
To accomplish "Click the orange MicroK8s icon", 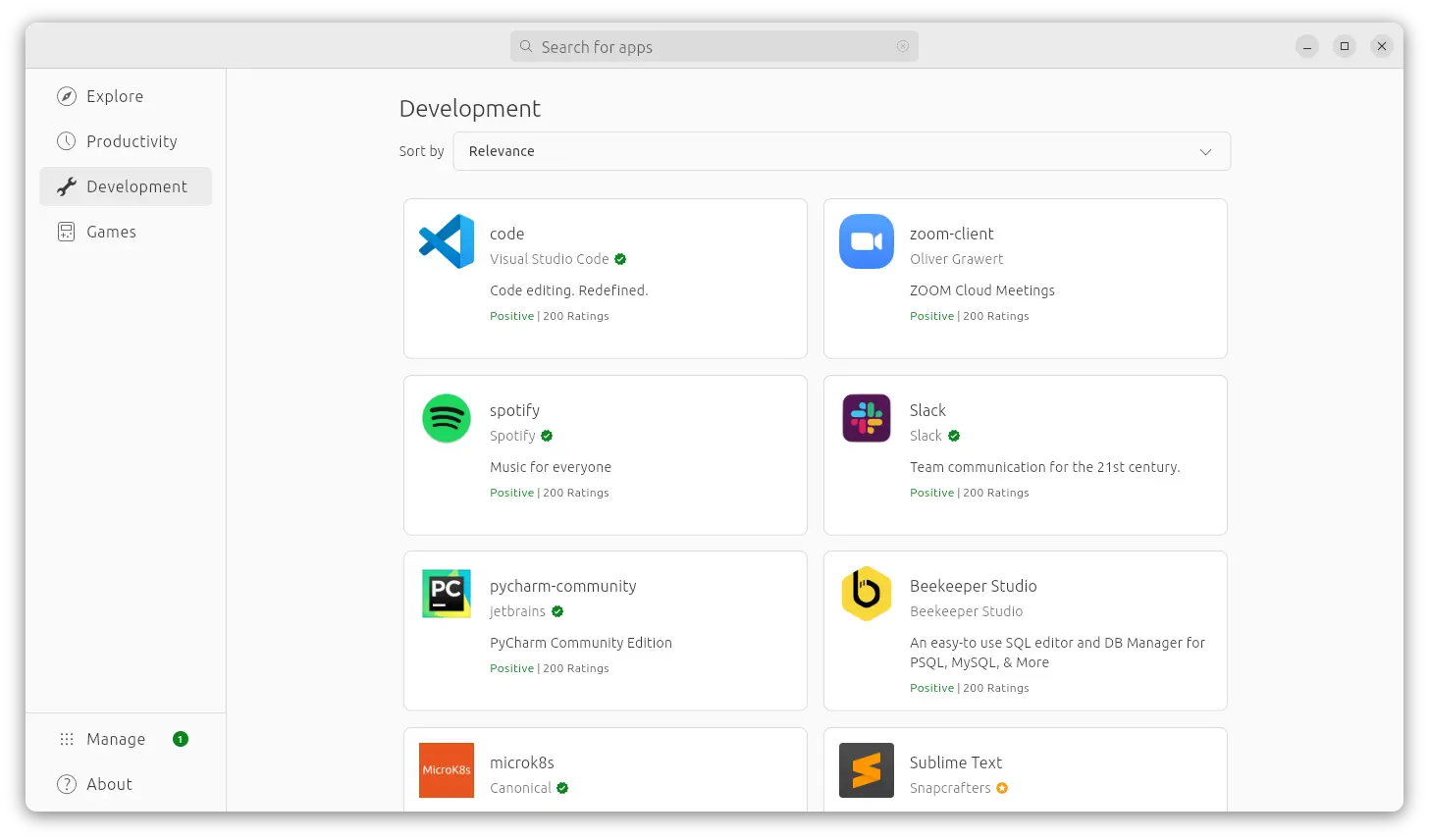I will click(447, 769).
